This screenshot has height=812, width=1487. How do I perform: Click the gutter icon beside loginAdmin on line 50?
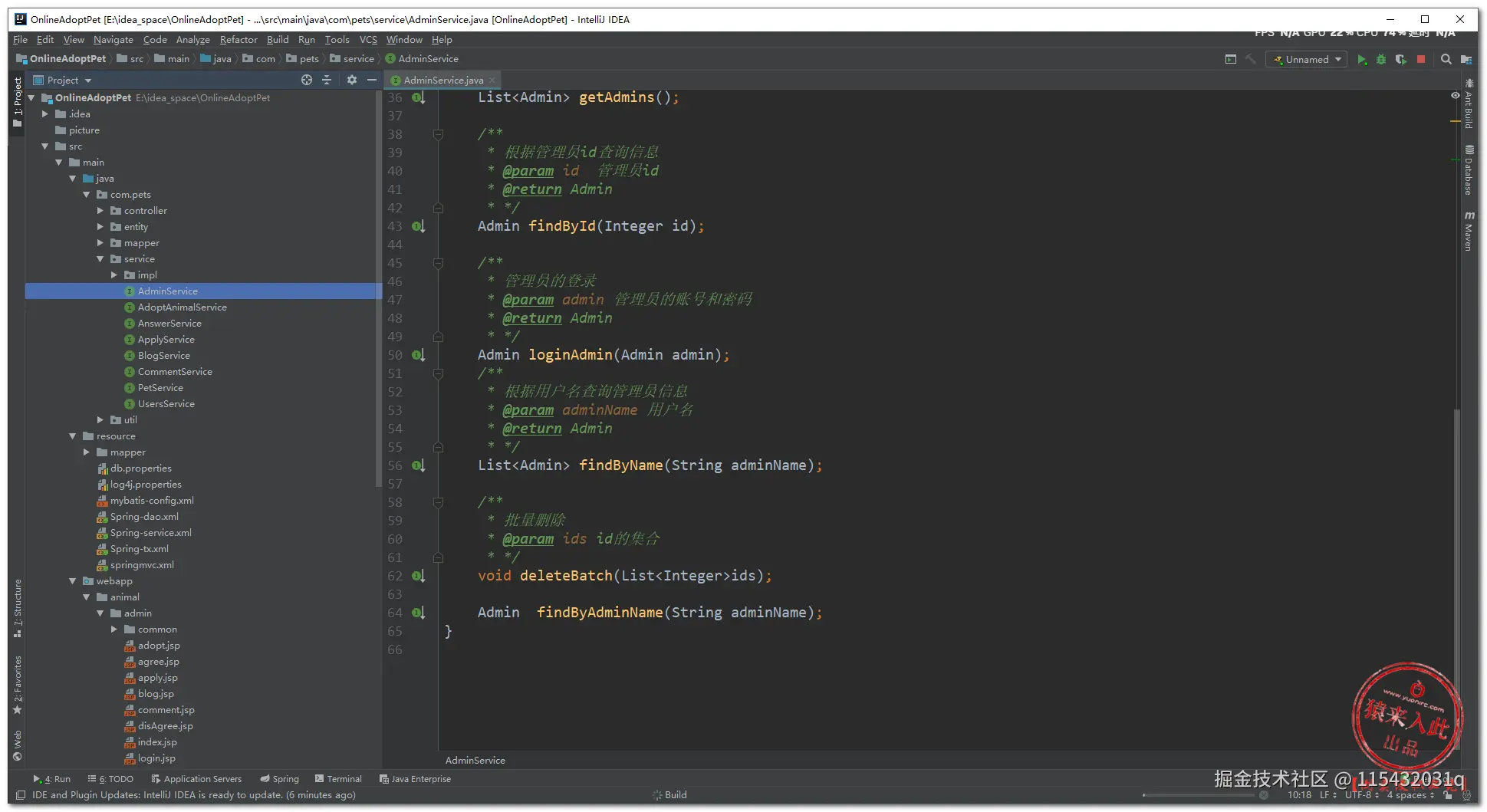pos(418,355)
